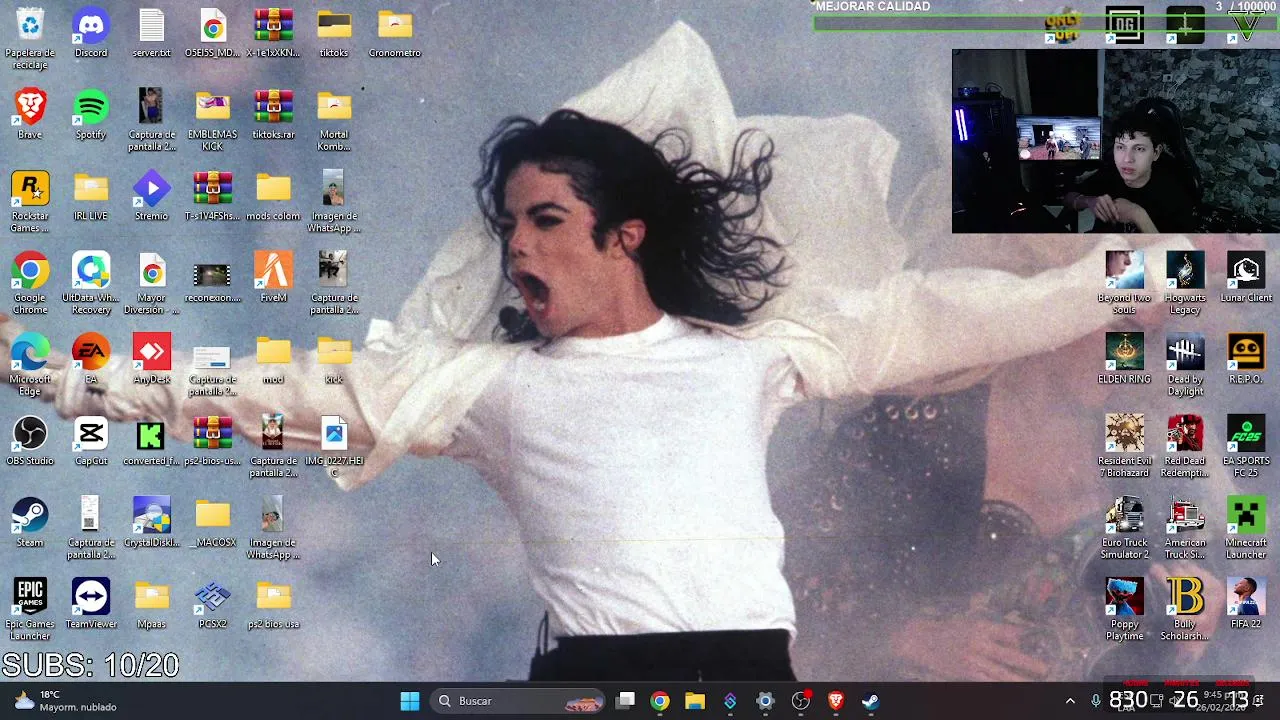Launch Beyond Two Souls game shortcut
The image size is (1280, 720).
click(1124, 283)
